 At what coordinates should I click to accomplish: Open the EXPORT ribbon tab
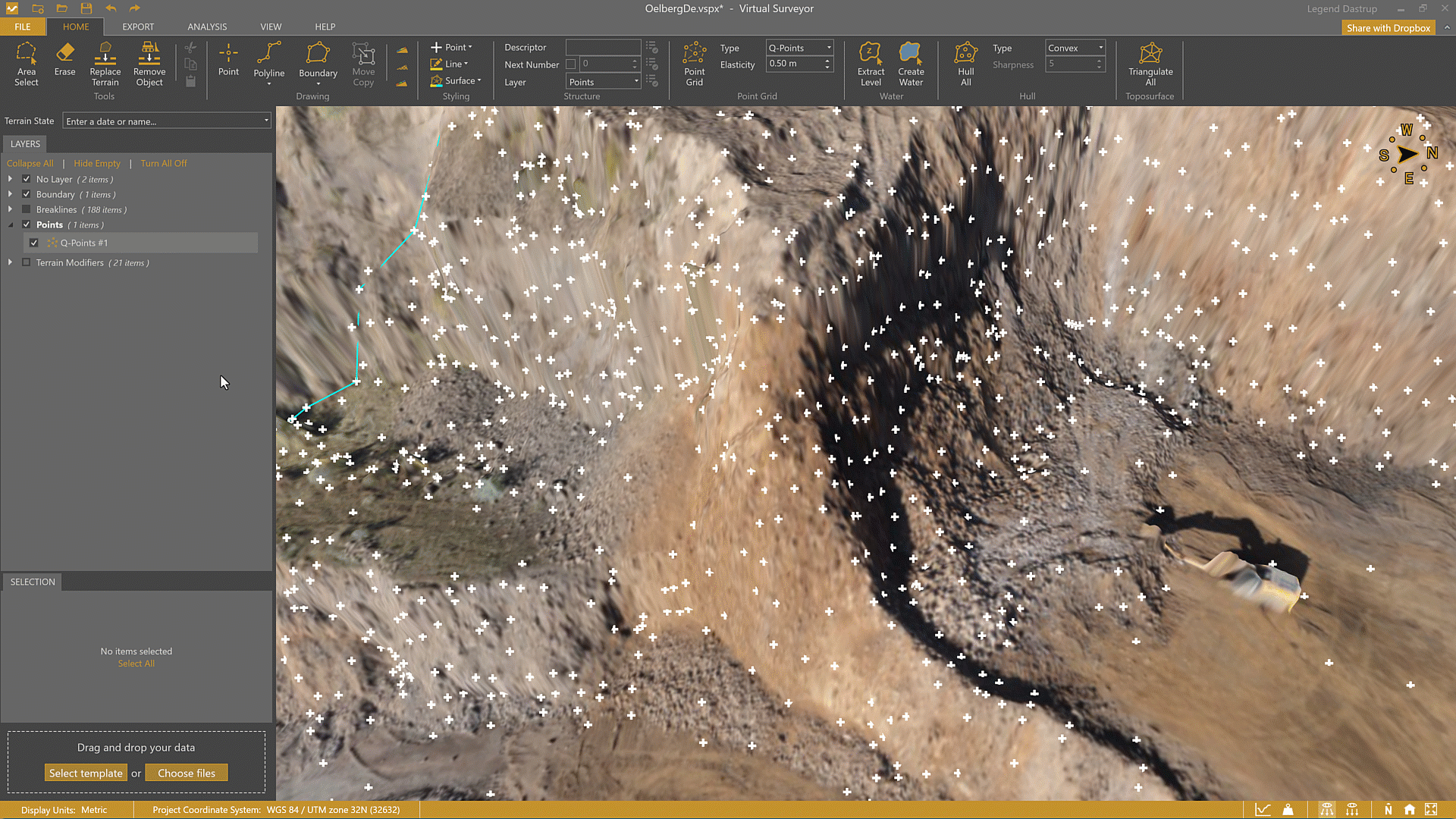pyautogui.click(x=138, y=27)
